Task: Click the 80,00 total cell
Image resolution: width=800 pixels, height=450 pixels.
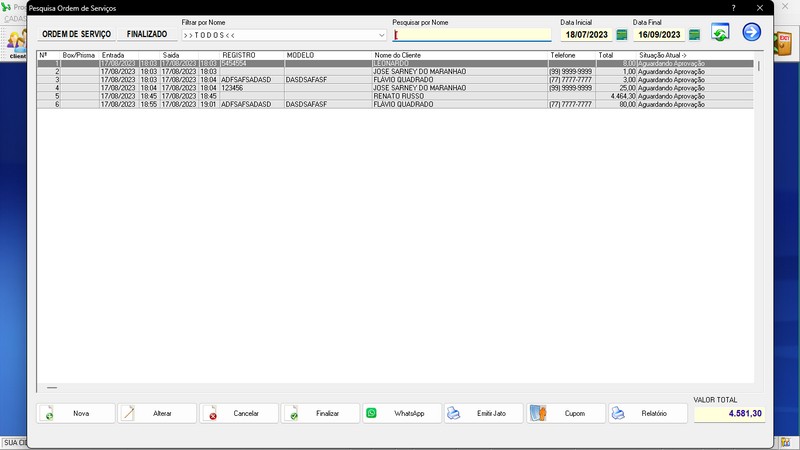Action: 616,104
